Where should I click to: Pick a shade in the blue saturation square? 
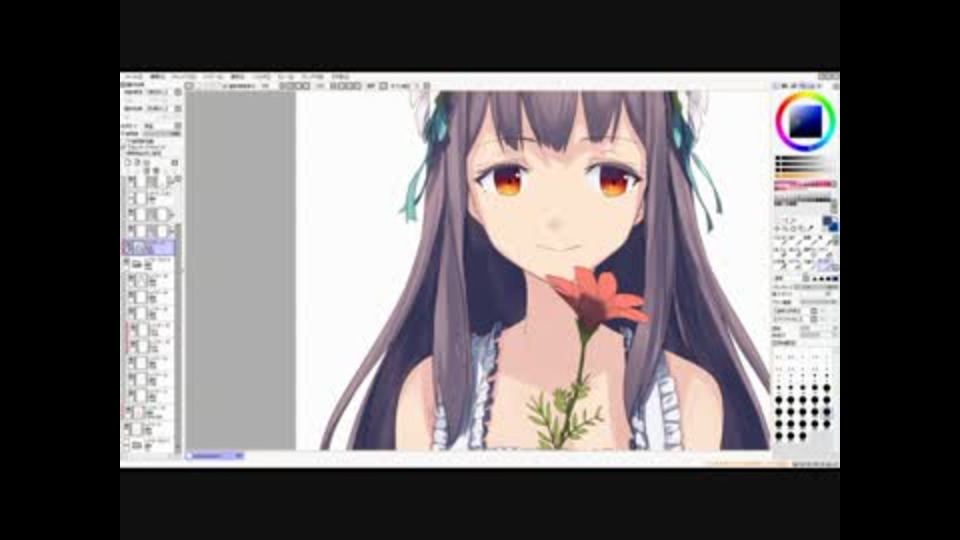[805, 121]
